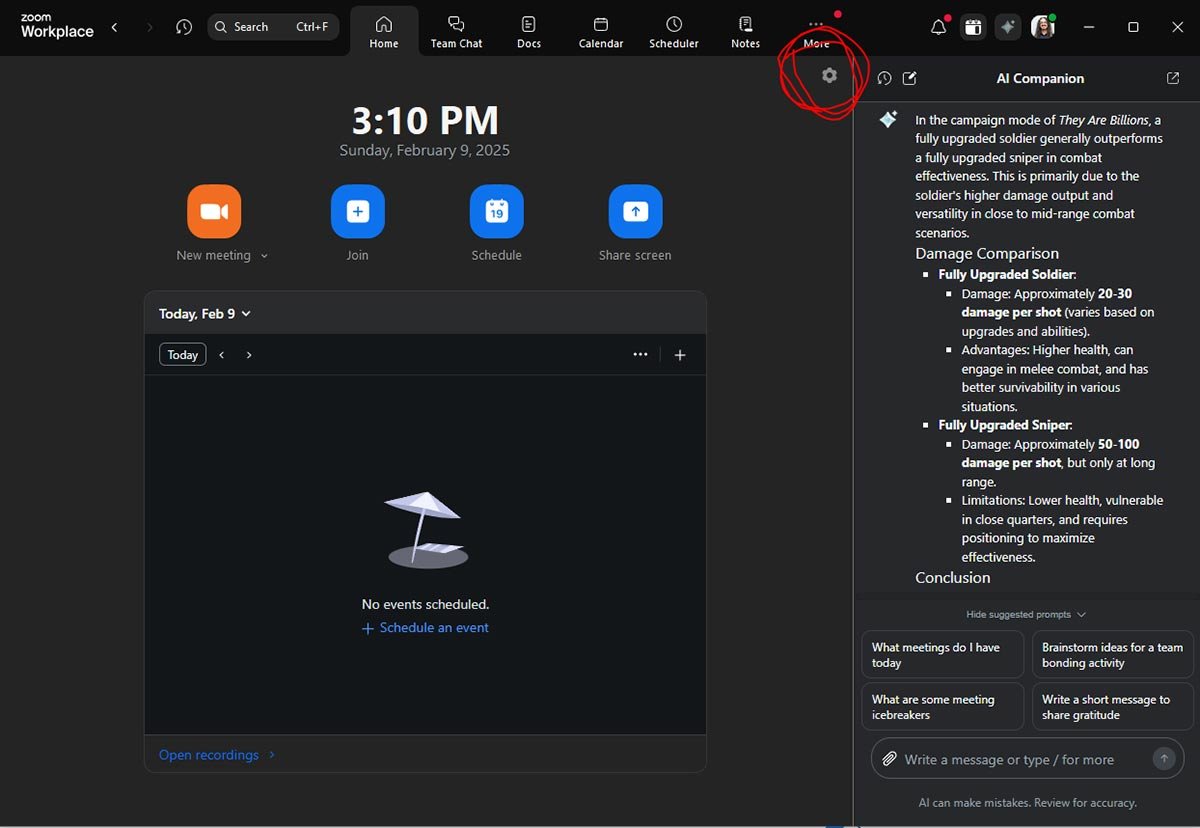1200x828 pixels.
Task: Click the 'Damage Comparison' heading
Action: [987, 253]
